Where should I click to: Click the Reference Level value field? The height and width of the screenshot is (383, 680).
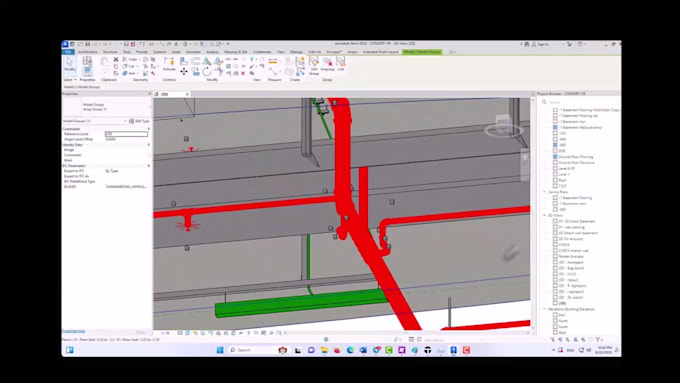pos(126,134)
